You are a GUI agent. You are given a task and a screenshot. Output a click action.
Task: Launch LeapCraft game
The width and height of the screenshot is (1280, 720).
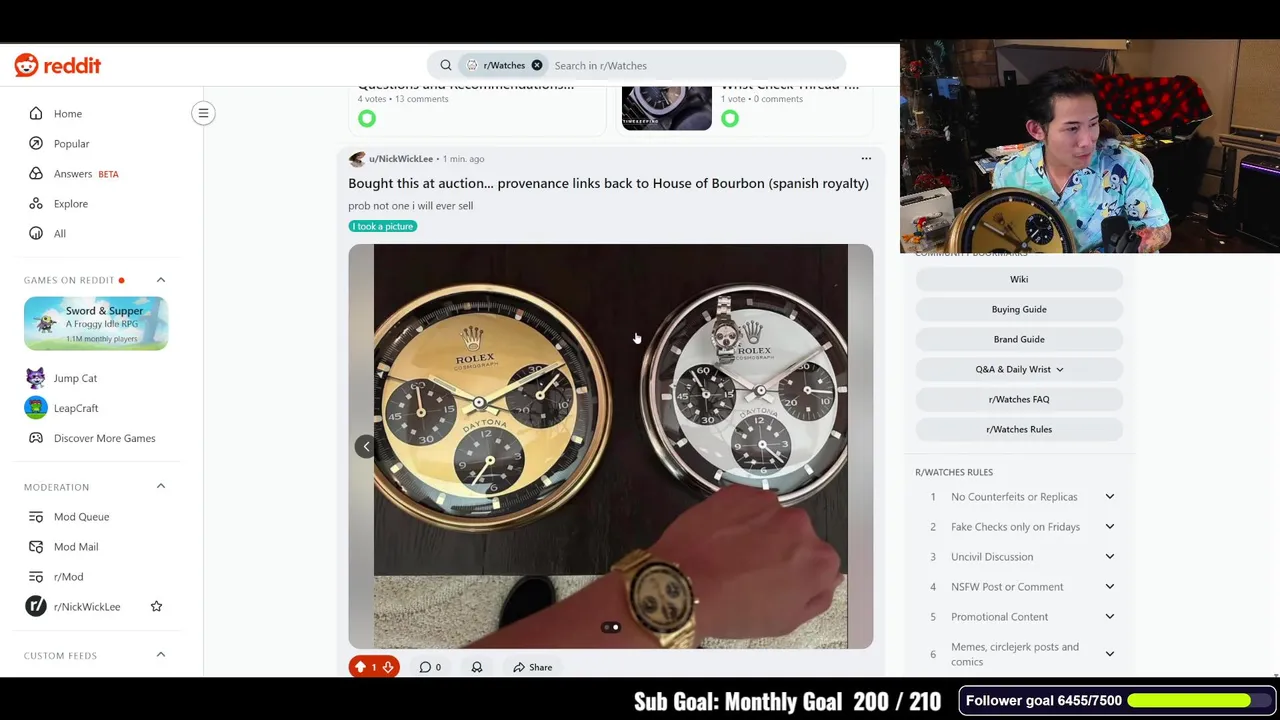pyautogui.click(x=76, y=408)
